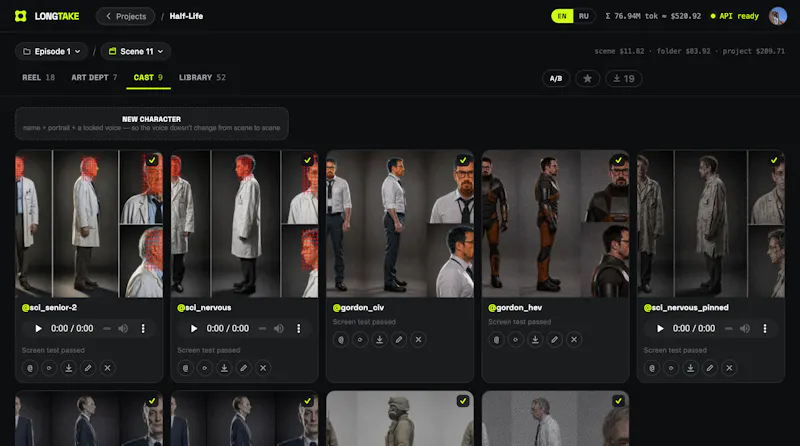The image size is (800, 446).
Task: Select the CAST tab
Action: click(x=148, y=78)
